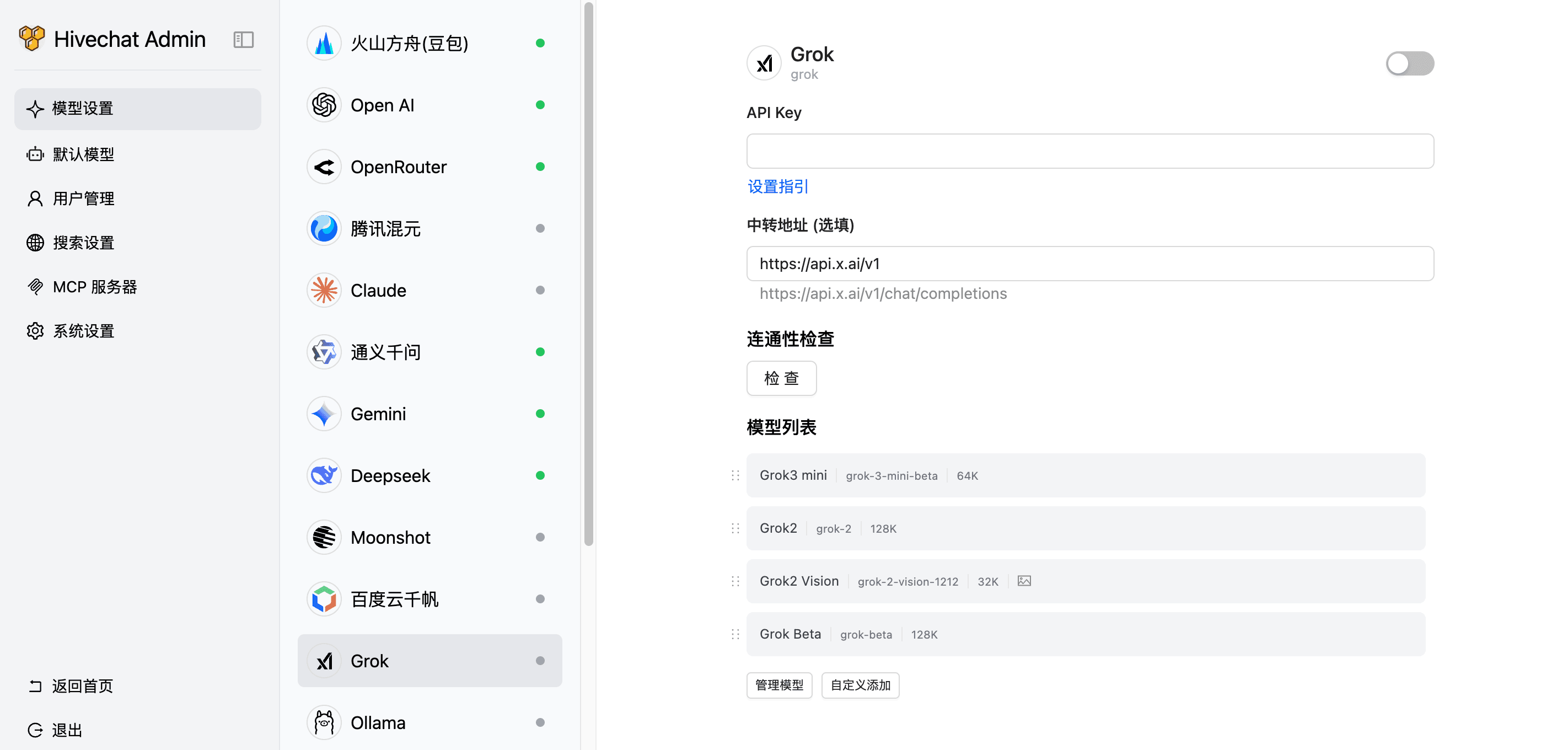This screenshot has height=750, width=1568.
Task: Click the robot icon beside 默认模型
Action: (x=35, y=154)
